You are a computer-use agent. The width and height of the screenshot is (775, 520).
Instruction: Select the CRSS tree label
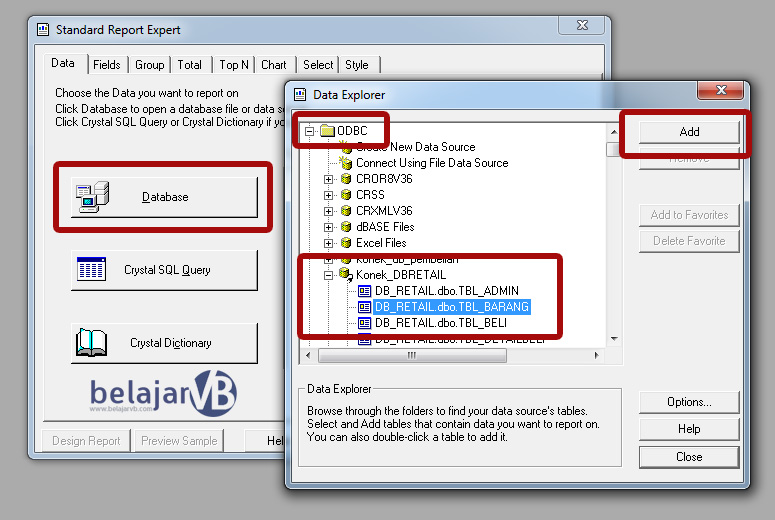370,195
